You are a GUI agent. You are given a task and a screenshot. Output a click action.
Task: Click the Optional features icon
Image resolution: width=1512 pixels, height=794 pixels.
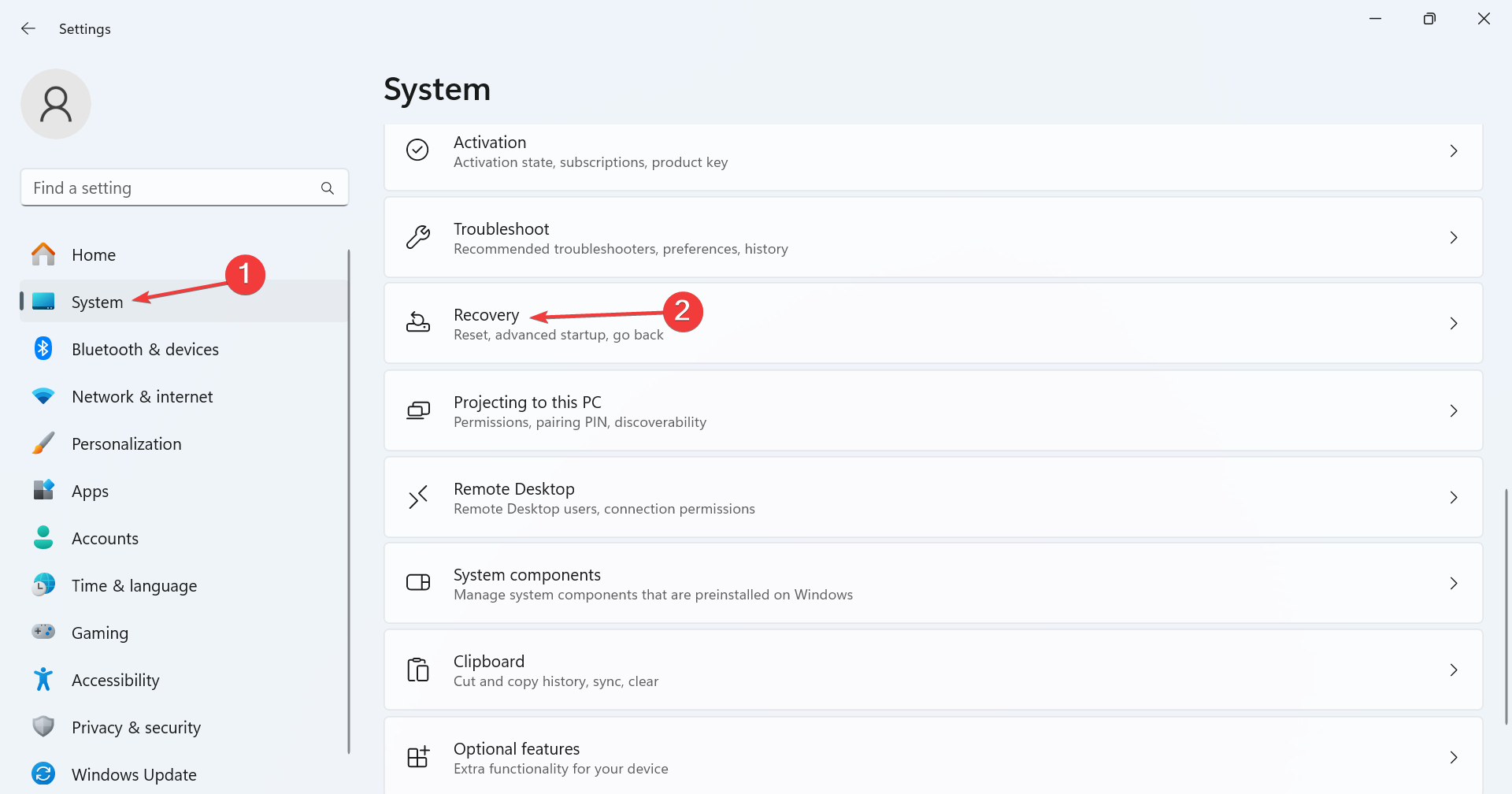point(417,756)
